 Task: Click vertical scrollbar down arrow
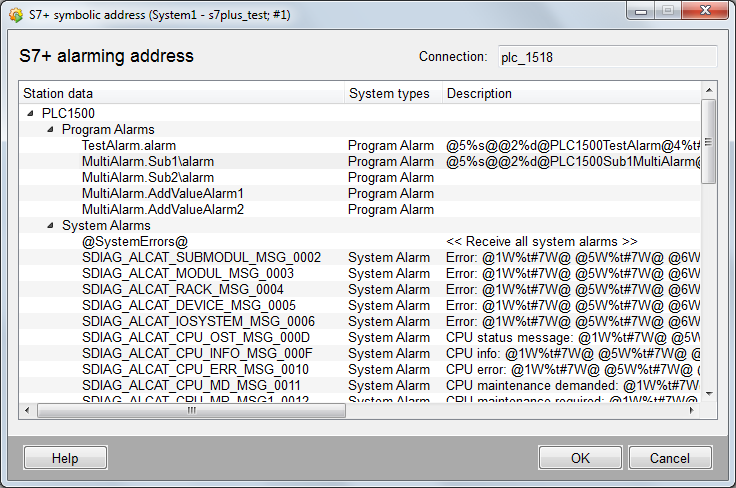pyautogui.click(x=708, y=394)
